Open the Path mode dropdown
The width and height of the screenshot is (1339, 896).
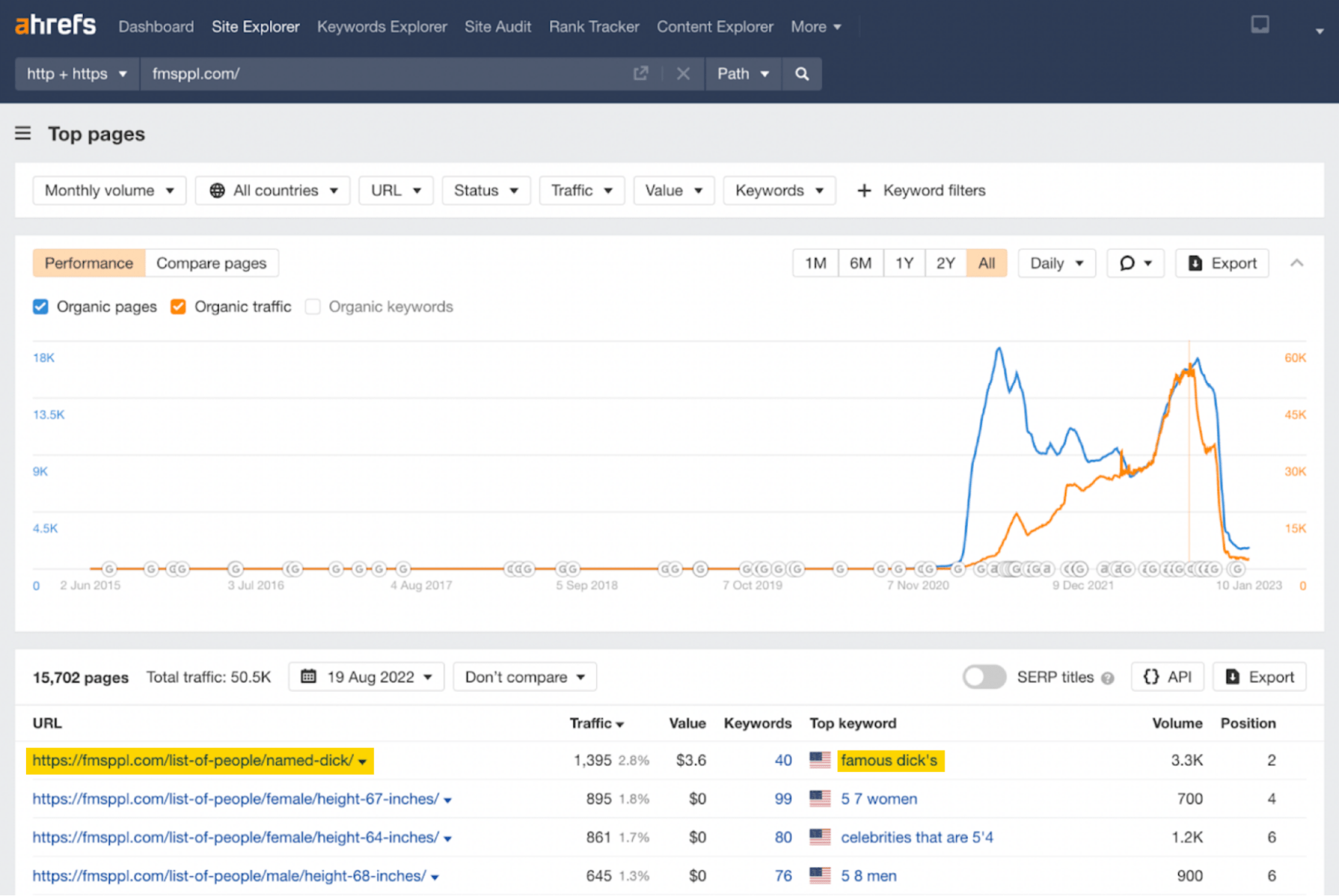(x=743, y=74)
